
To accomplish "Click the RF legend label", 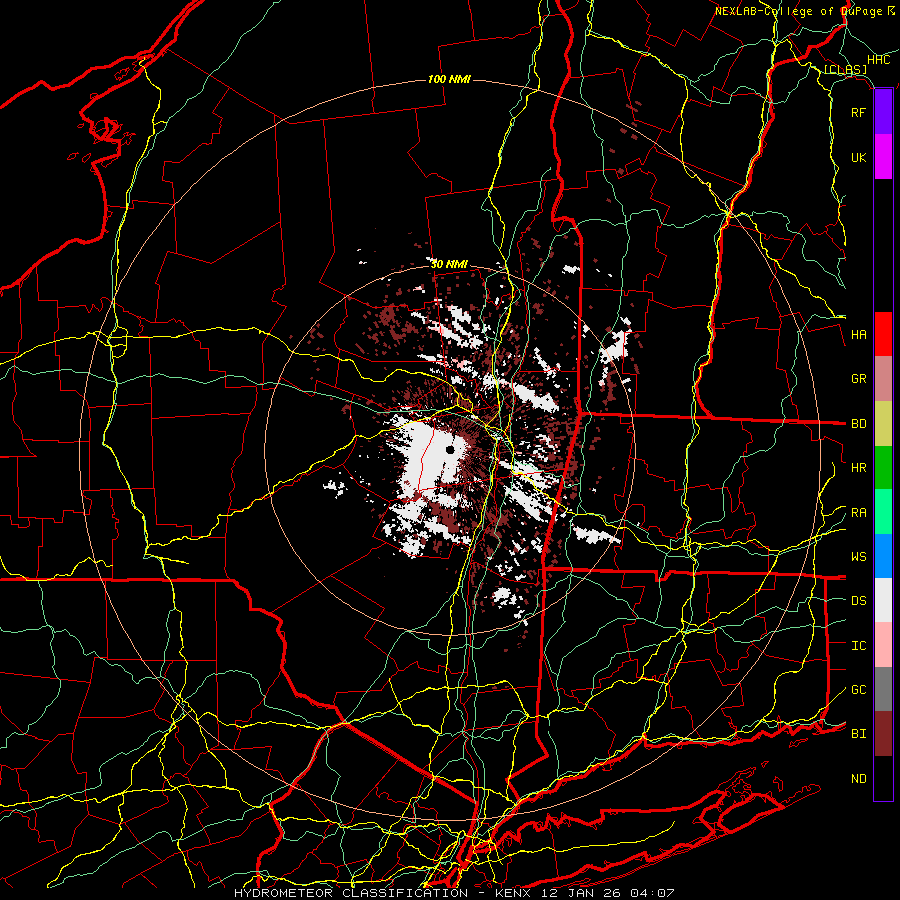I will click(859, 112).
